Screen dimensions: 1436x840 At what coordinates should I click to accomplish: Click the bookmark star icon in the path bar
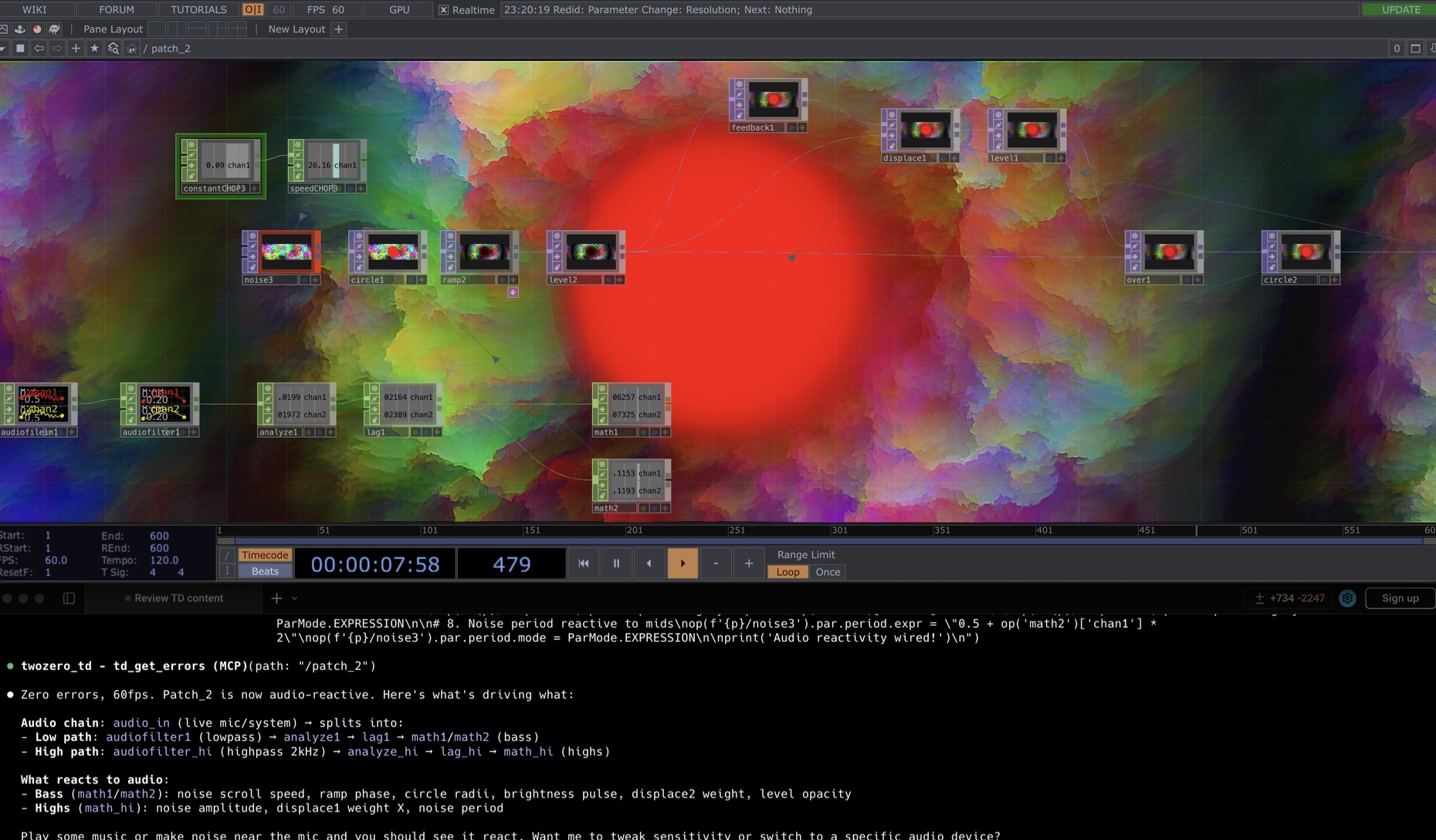tap(94, 48)
